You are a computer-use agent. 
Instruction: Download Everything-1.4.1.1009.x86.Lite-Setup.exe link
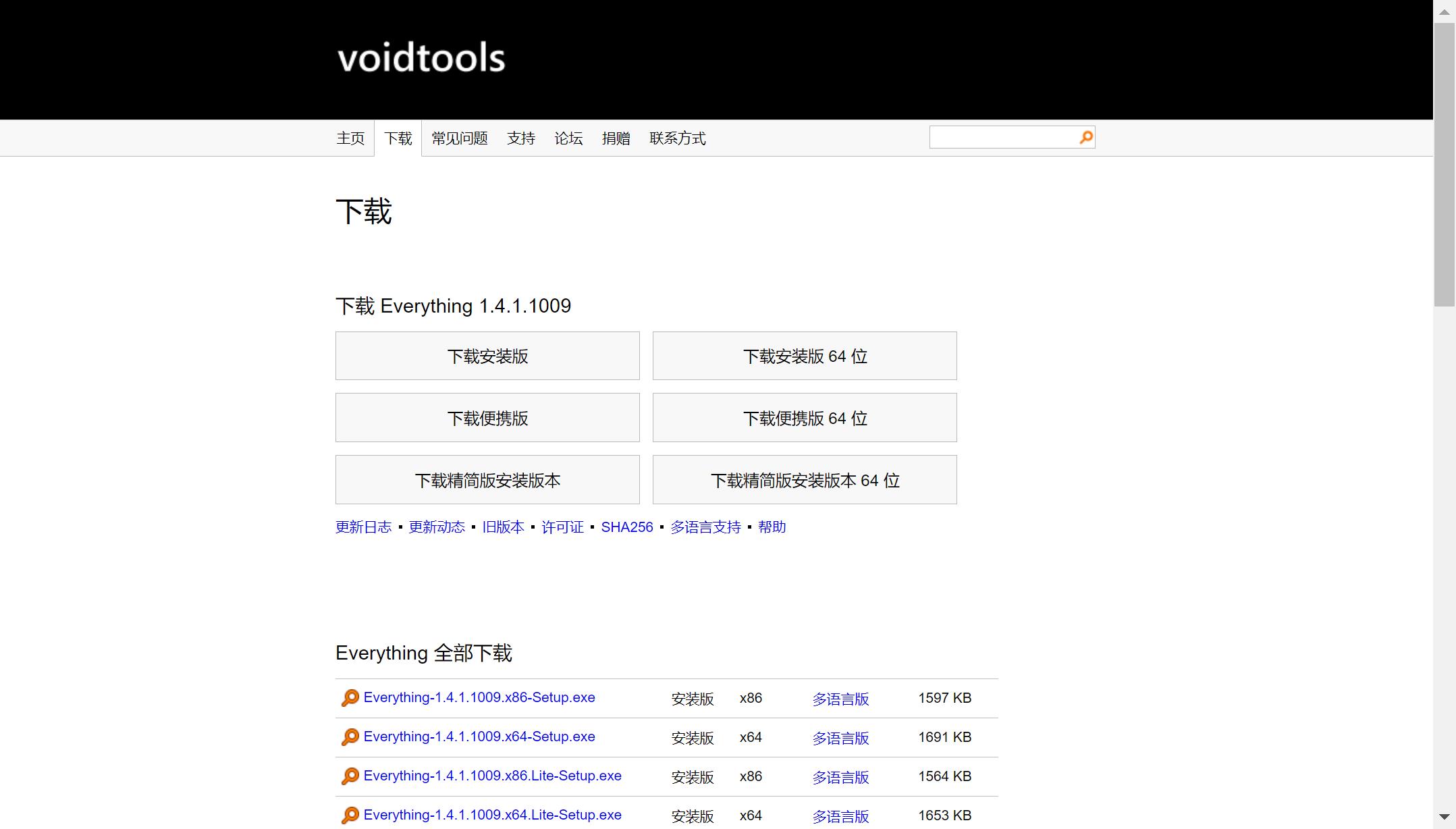(493, 776)
